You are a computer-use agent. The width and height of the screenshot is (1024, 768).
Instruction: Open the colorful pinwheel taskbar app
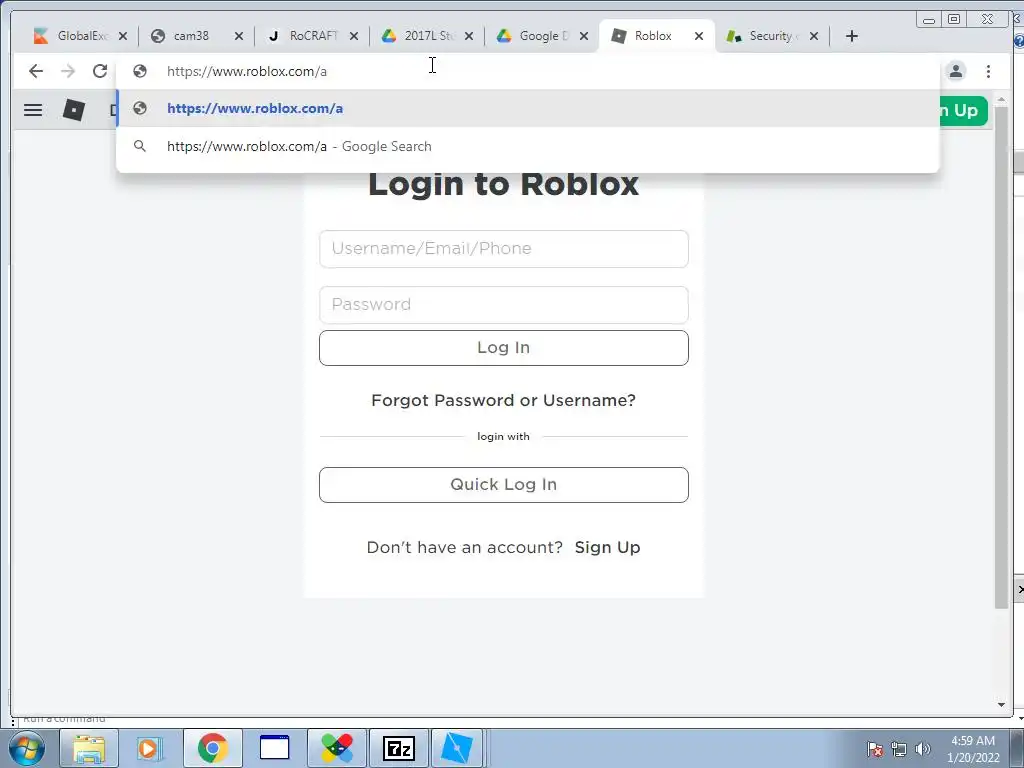(337, 748)
